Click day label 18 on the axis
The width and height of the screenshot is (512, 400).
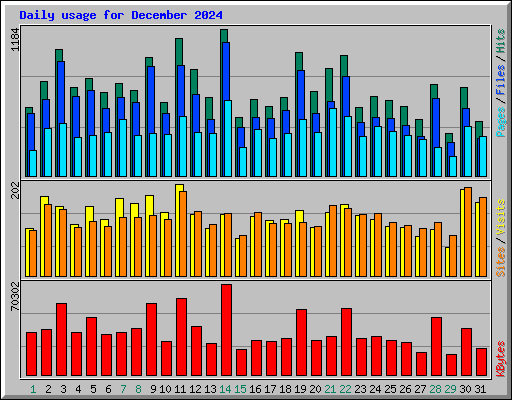coord(285,389)
